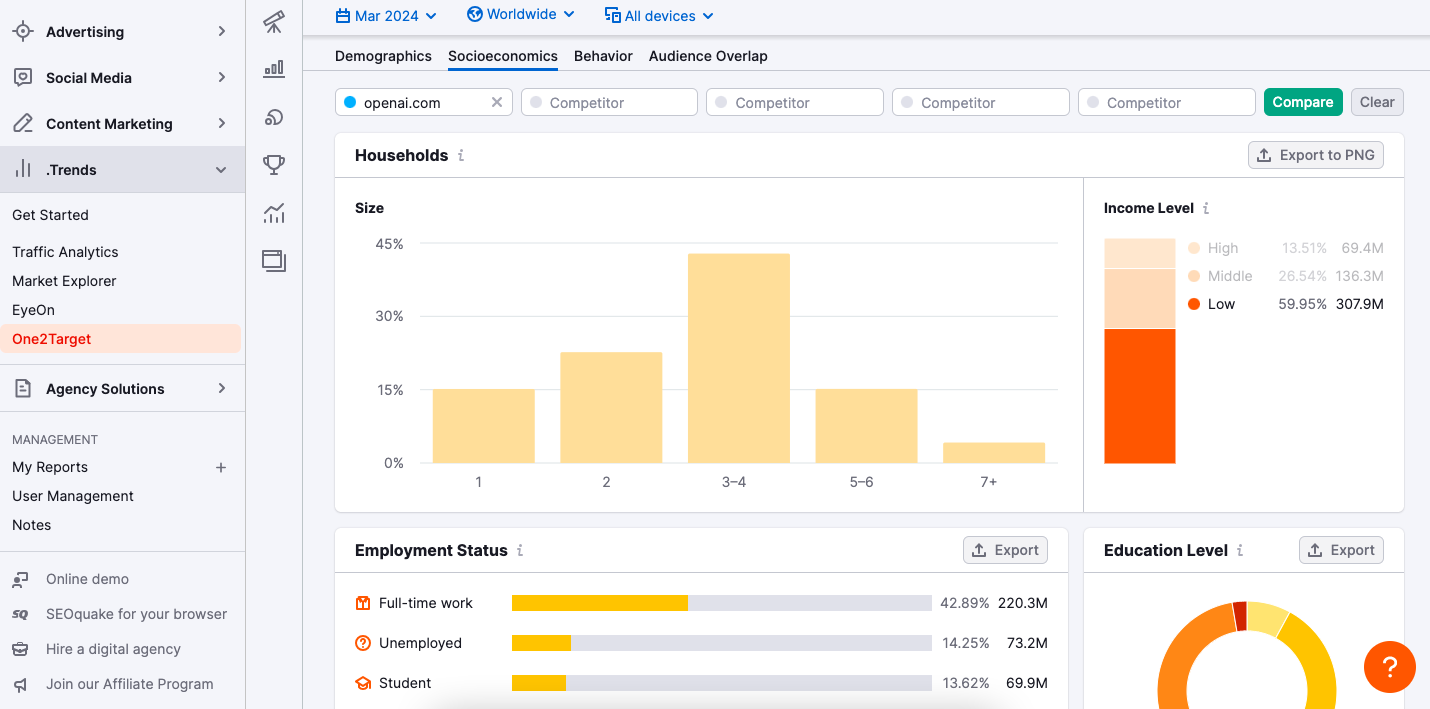This screenshot has height=709, width=1430.
Task: Click info icon next to Households title
Action: [x=461, y=156]
